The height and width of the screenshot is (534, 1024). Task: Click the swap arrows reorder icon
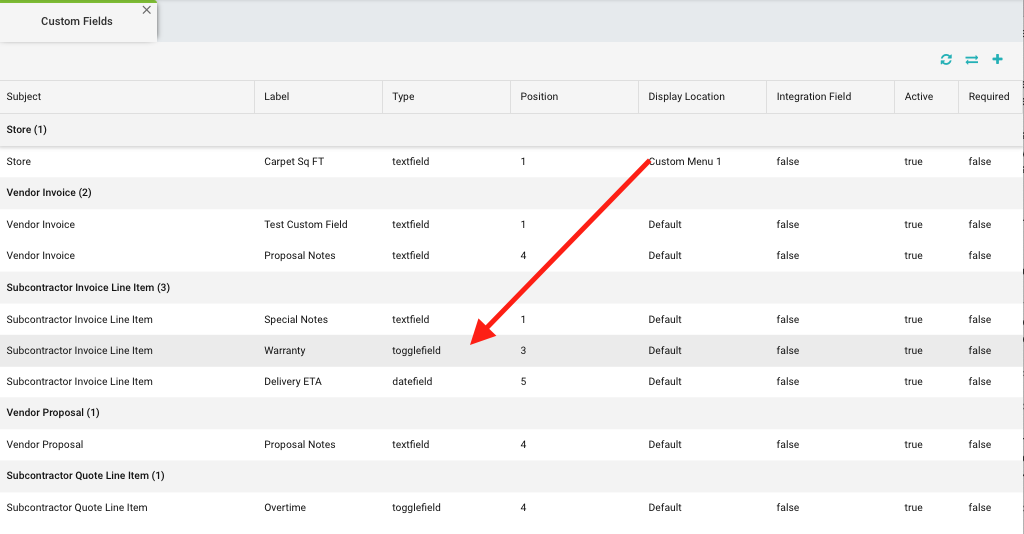971,60
